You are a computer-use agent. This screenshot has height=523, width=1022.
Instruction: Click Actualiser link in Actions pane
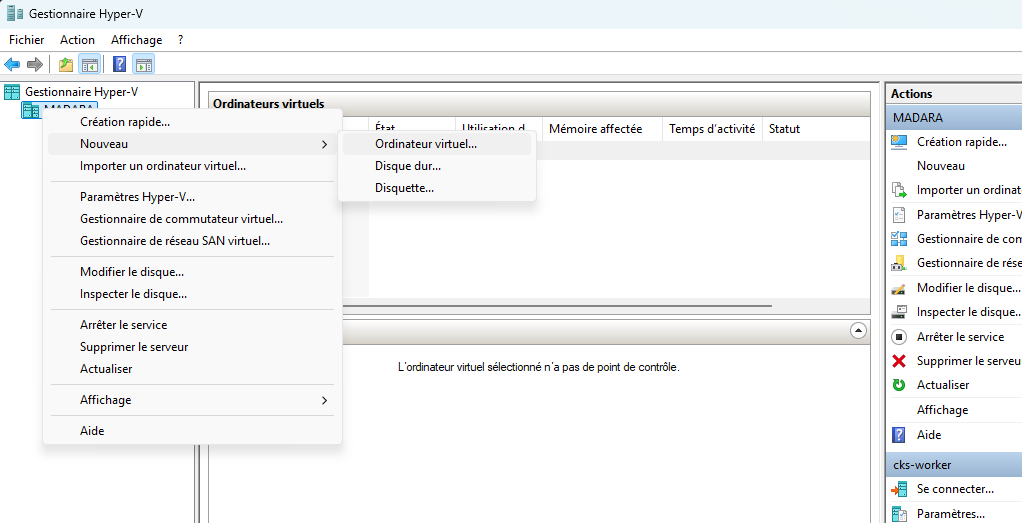pyautogui.click(x=942, y=385)
